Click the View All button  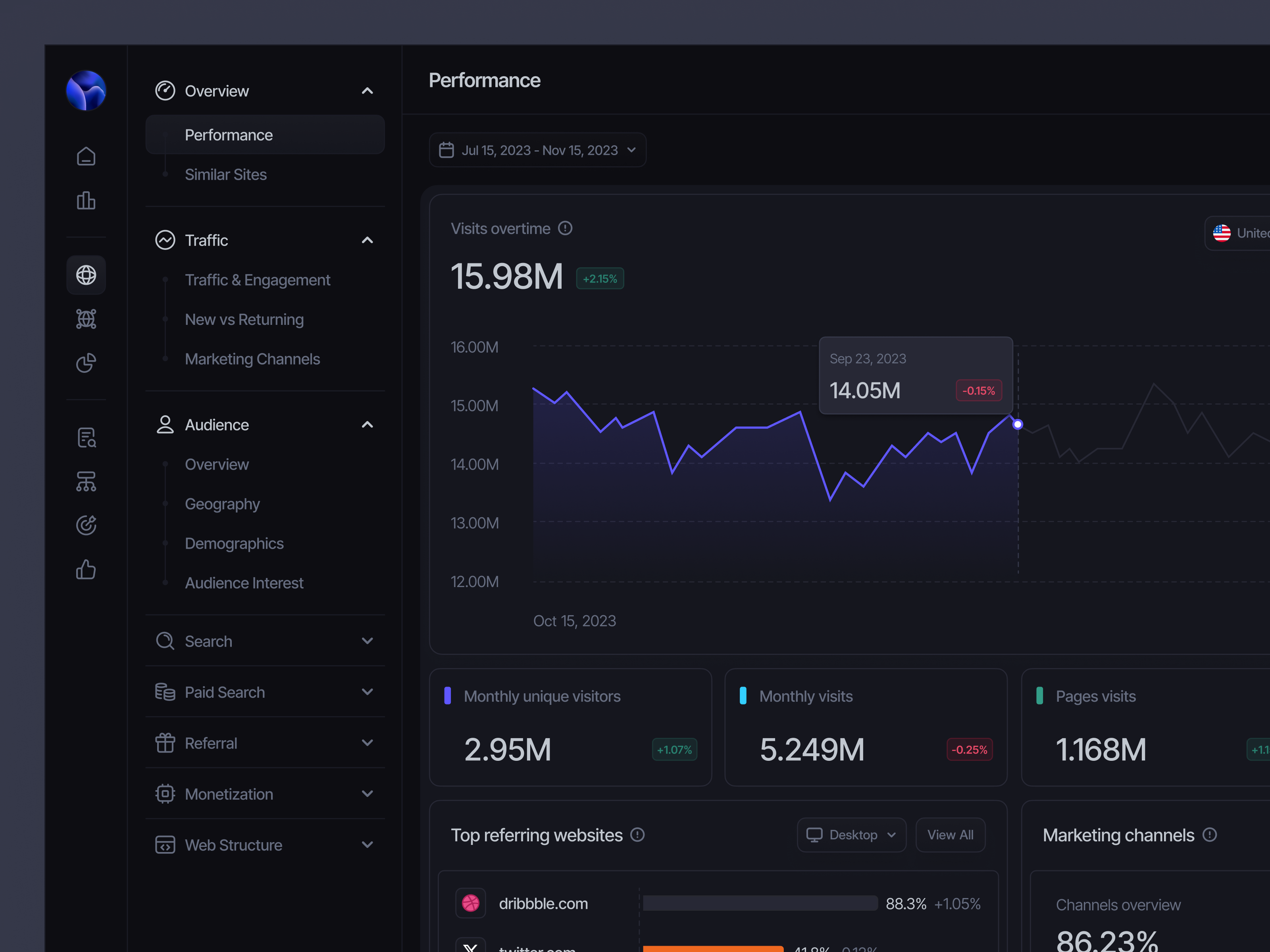(950, 835)
